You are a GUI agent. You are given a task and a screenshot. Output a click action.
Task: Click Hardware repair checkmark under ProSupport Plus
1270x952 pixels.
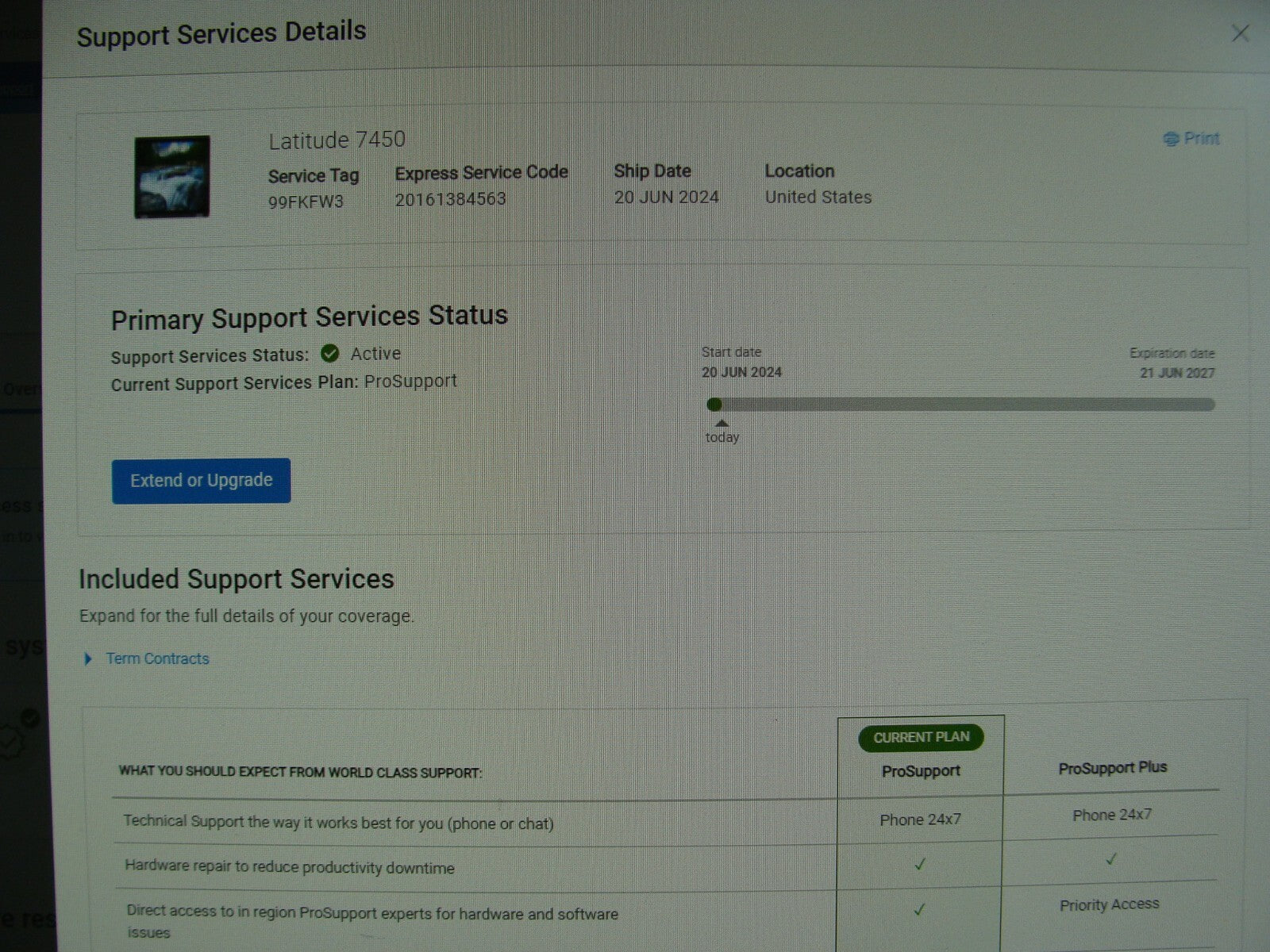[1111, 859]
